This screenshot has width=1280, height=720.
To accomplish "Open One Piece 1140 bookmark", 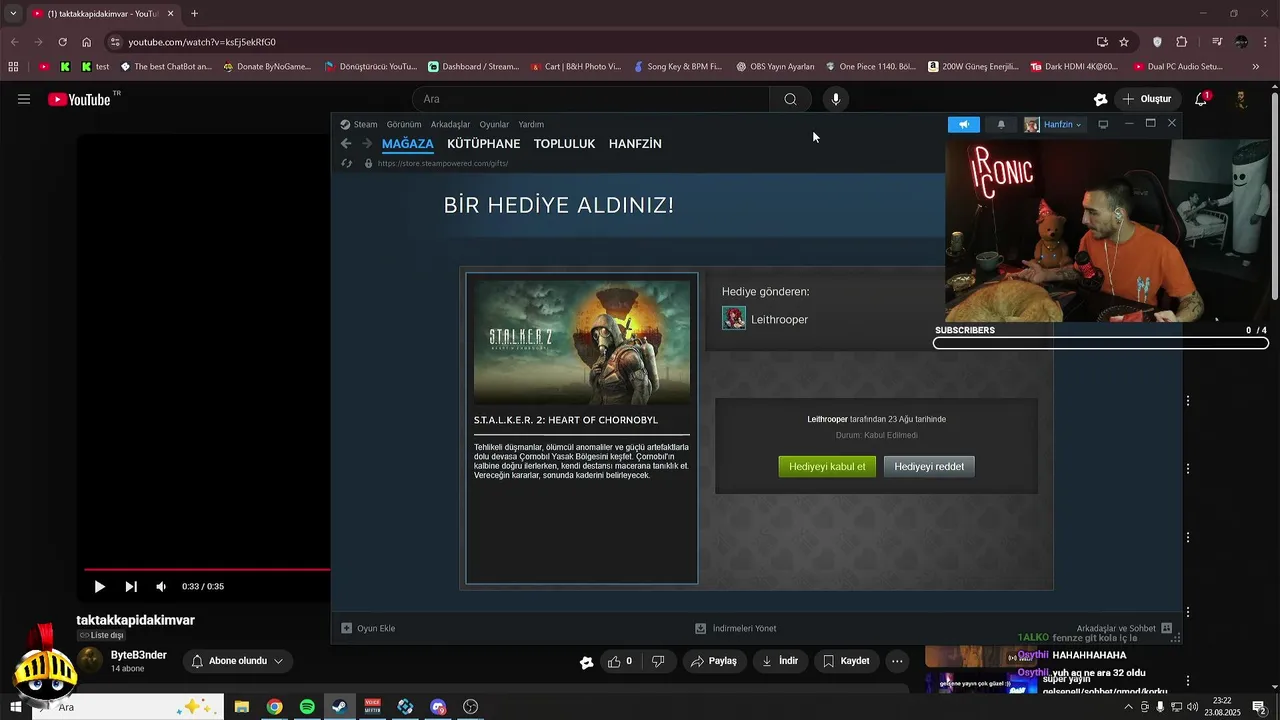I will 871,67.
